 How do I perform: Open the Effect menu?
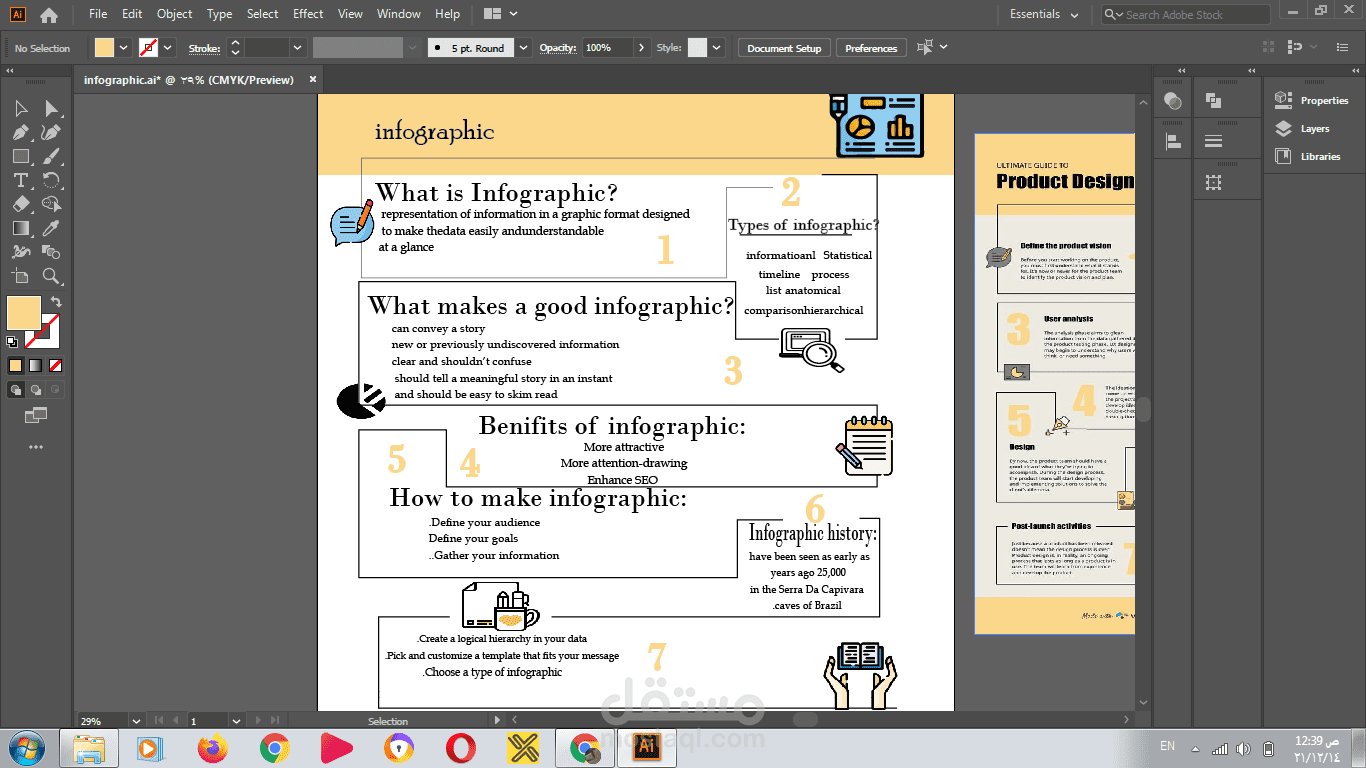point(308,14)
